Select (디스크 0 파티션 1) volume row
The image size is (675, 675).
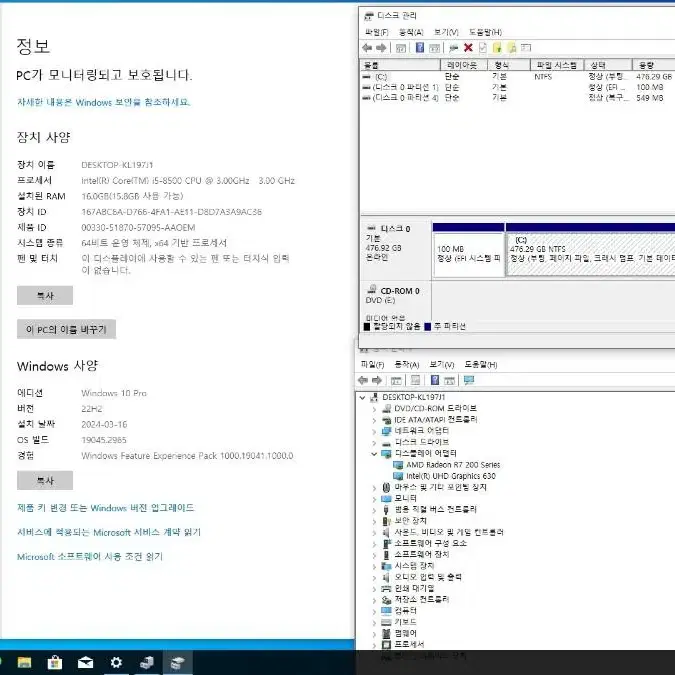[517, 87]
